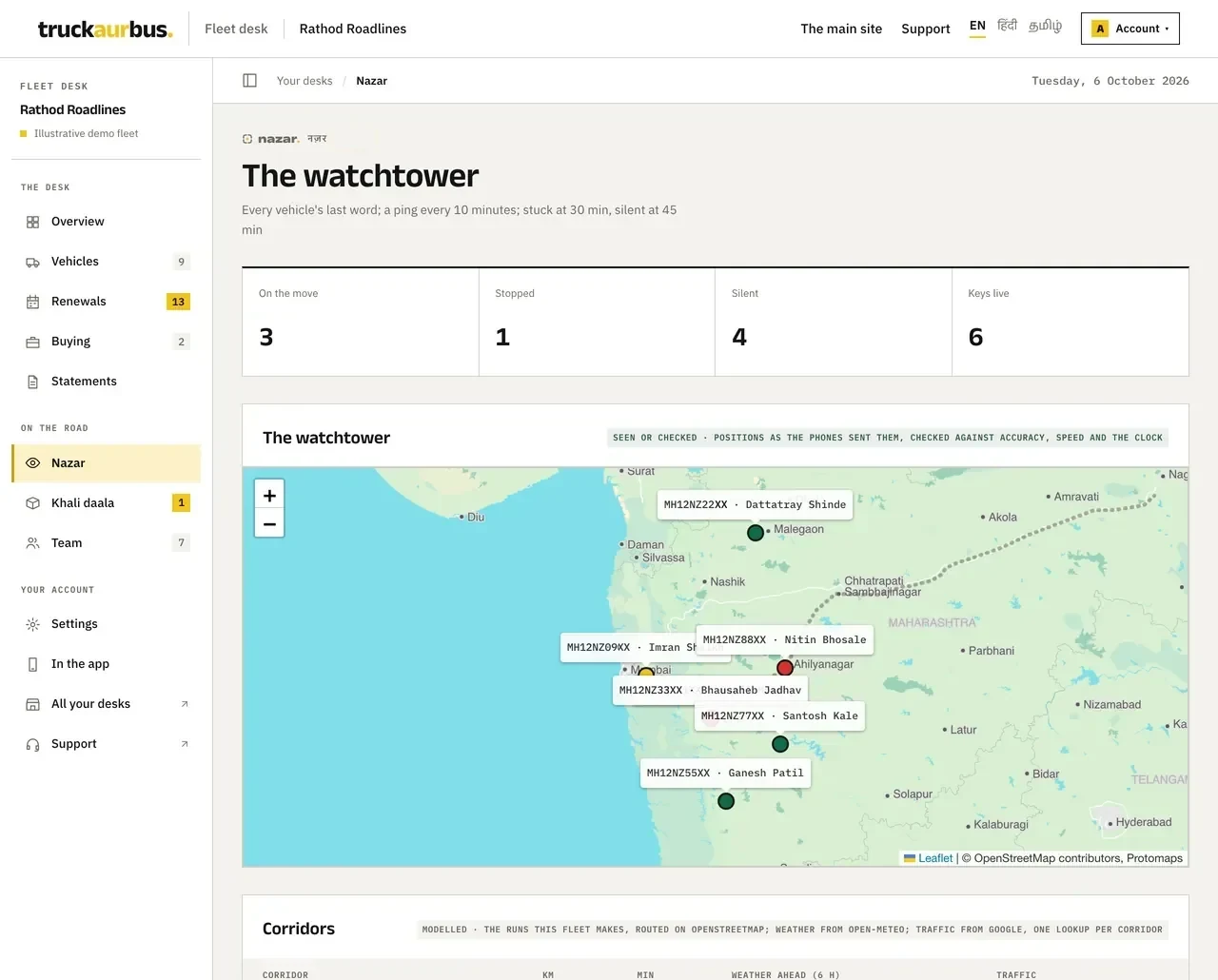Go to Statements page
1218x980 pixels.
(x=107, y=382)
